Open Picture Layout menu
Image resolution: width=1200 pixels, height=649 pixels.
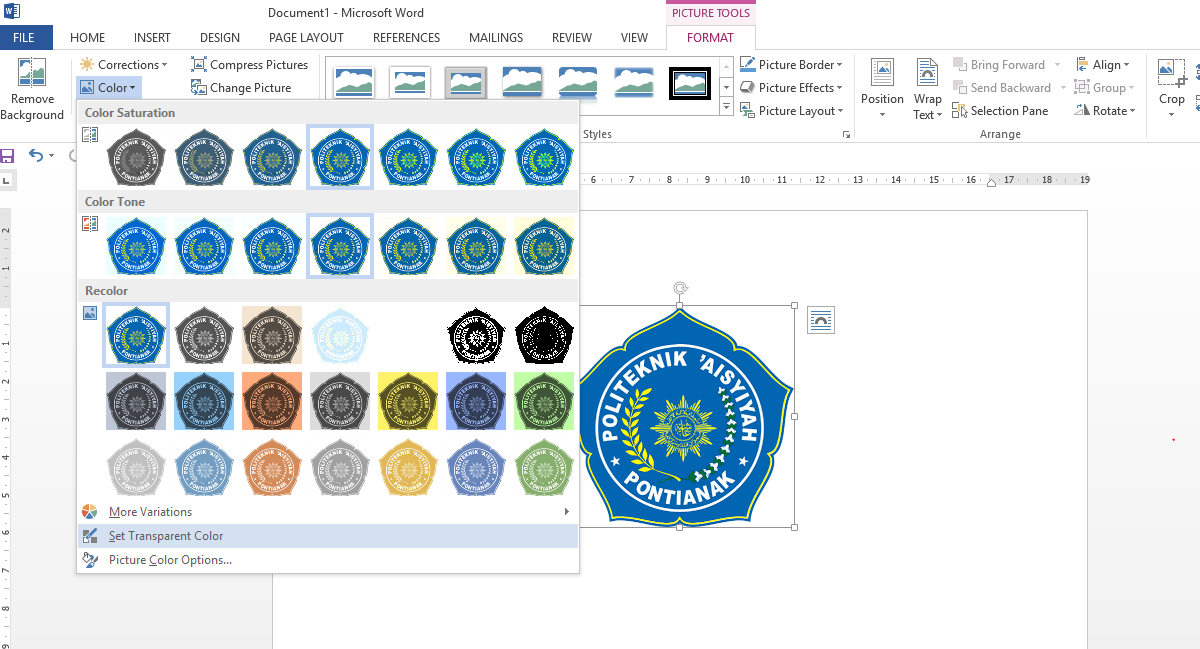(x=791, y=111)
